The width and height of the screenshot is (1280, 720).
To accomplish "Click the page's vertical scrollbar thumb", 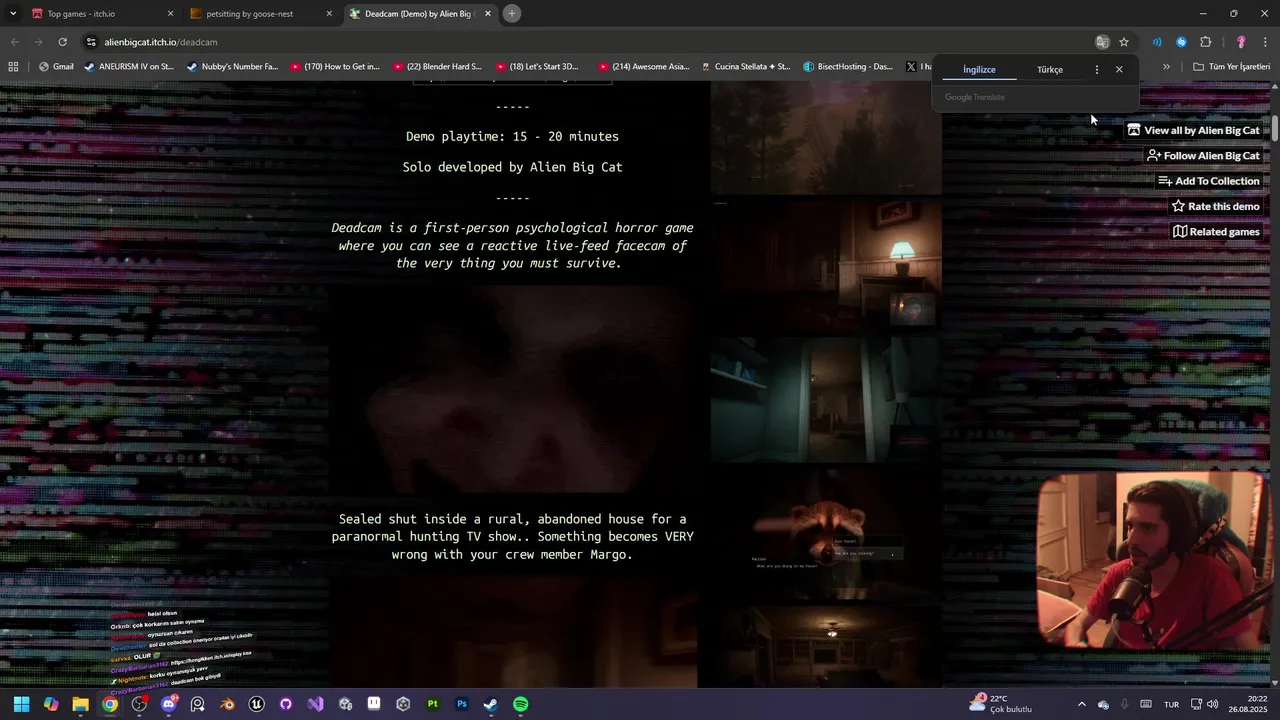I will pyautogui.click(x=1275, y=128).
